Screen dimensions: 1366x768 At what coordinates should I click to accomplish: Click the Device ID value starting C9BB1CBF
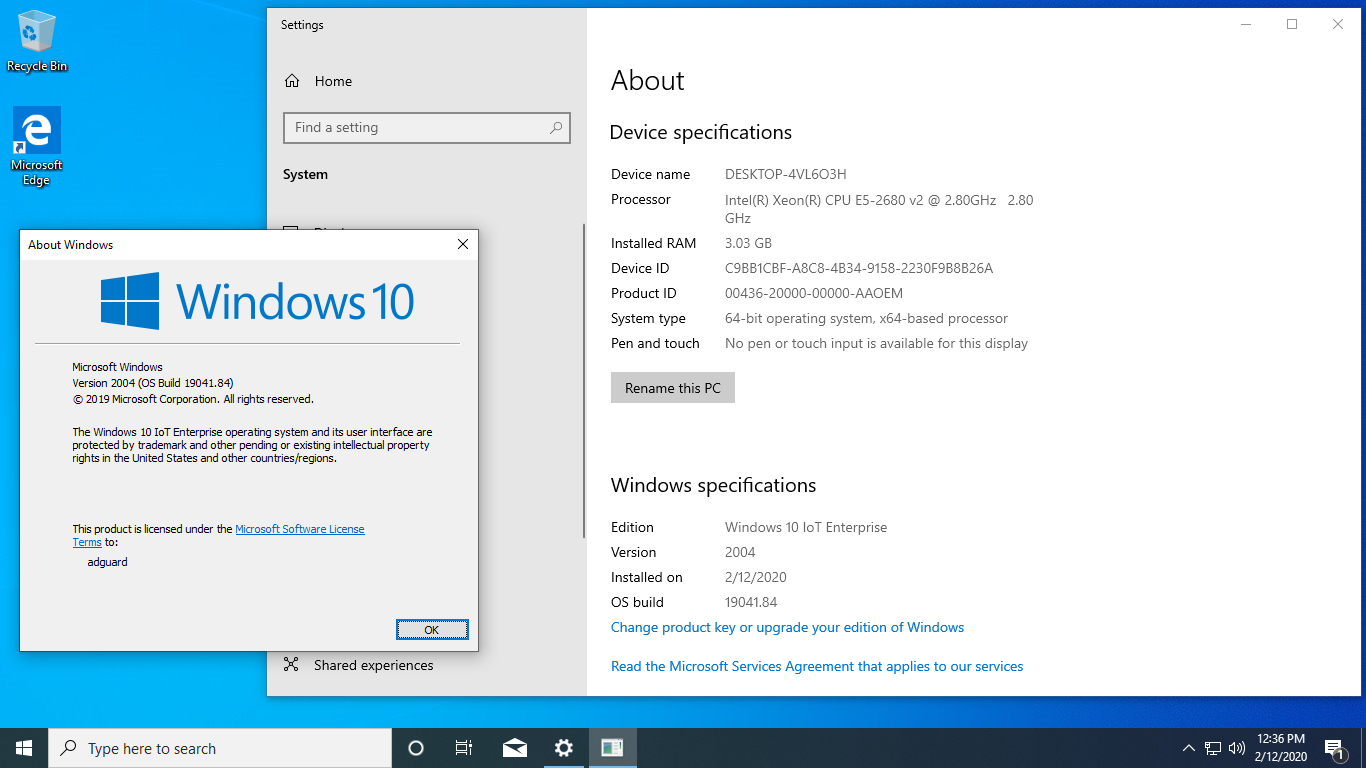(859, 268)
